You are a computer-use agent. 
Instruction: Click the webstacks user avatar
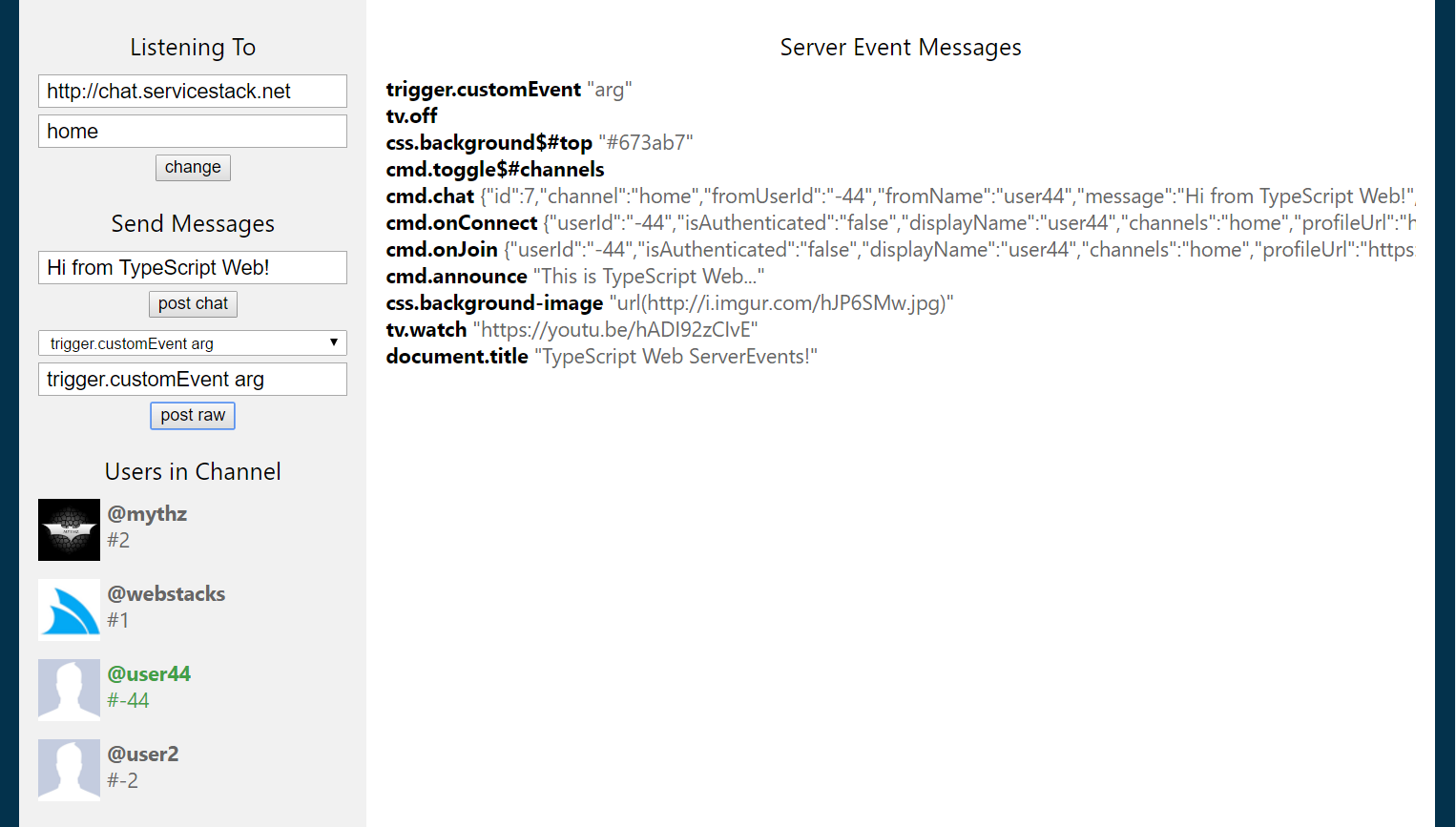[x=69, y=610]
